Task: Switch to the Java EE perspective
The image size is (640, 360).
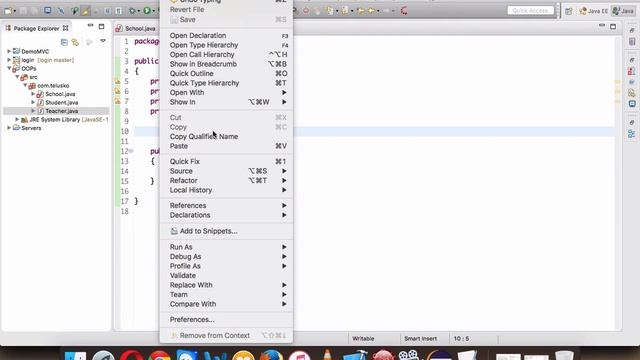Action: tap(593, 11)
